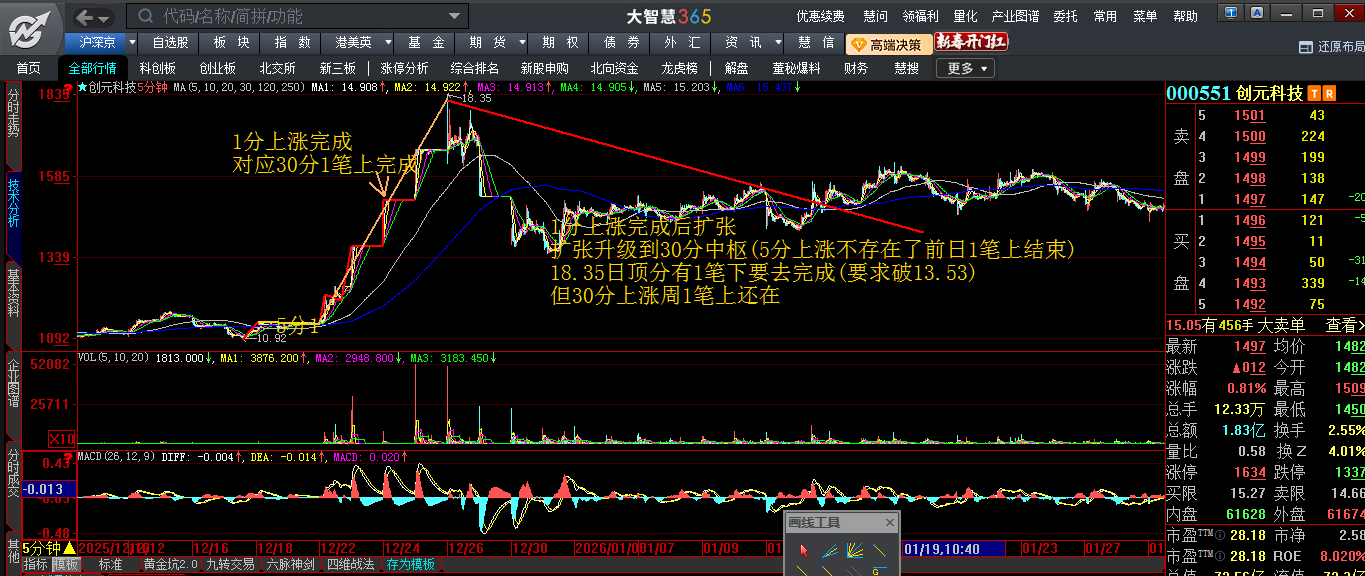The height and width of the screenshot is (576, 1365).
Task: Click the search magnifier icon
Action: pos(145,16)
